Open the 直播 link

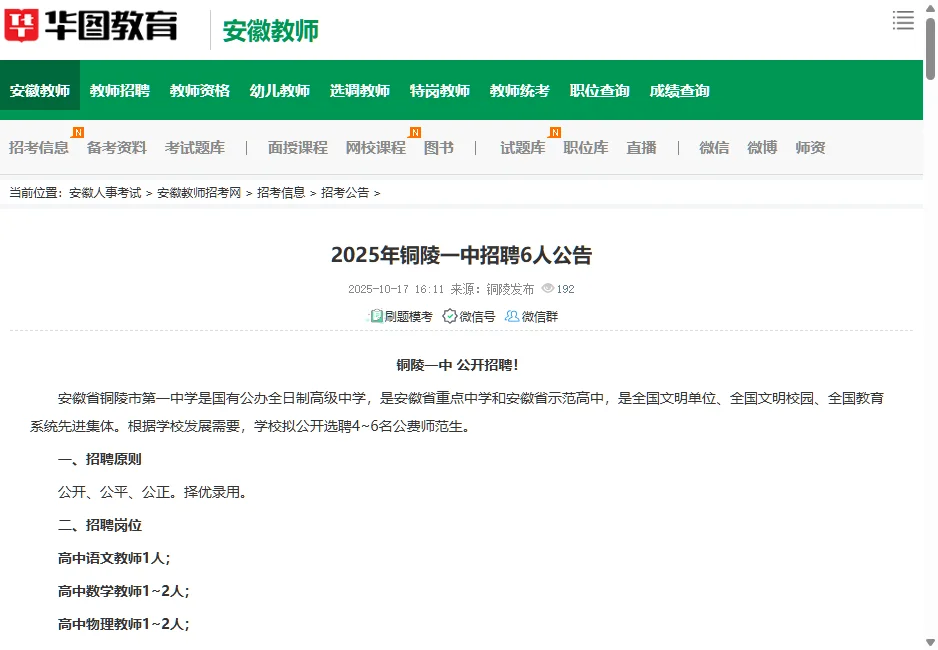pyautogui.click(x=641, y=147)
